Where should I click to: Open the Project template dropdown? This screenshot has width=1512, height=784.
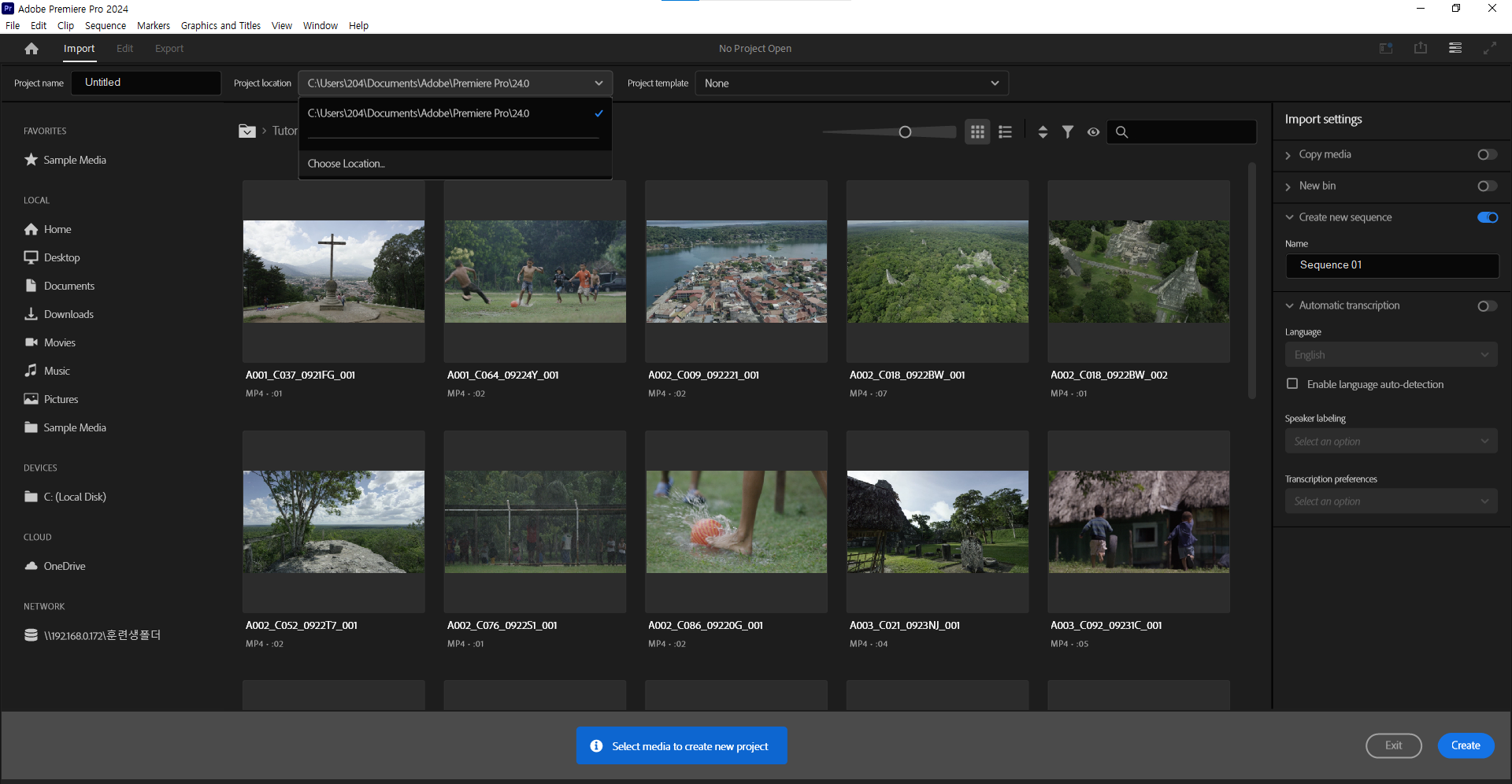pyautogui.click(x=851, y=83)
